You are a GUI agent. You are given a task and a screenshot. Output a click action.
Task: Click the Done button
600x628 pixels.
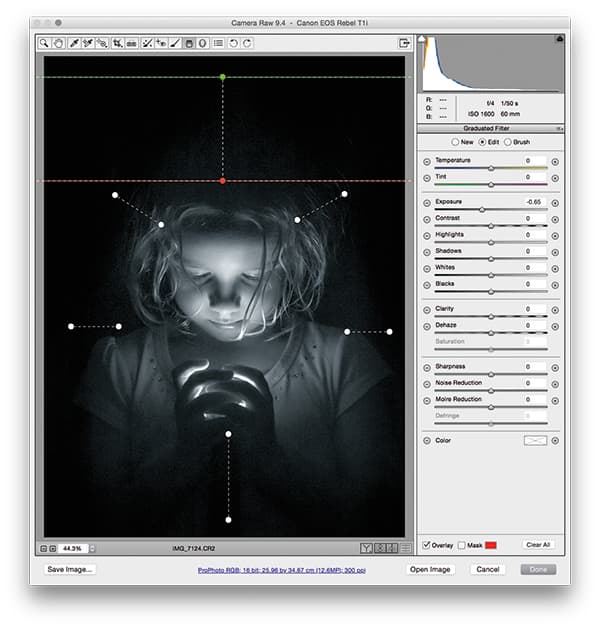538,570
